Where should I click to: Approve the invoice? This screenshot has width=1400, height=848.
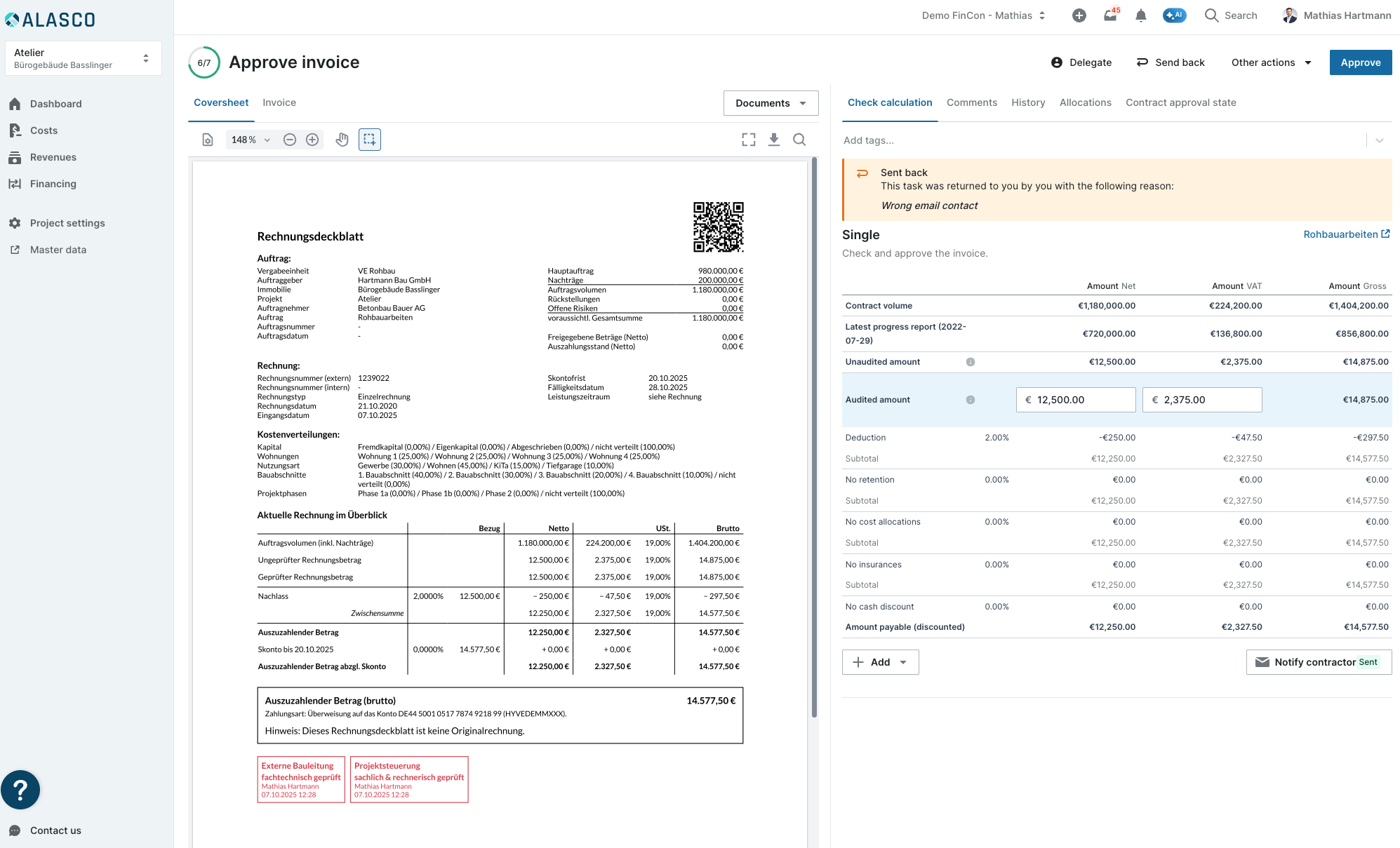pyautogui.click(x=1360, y=62)
